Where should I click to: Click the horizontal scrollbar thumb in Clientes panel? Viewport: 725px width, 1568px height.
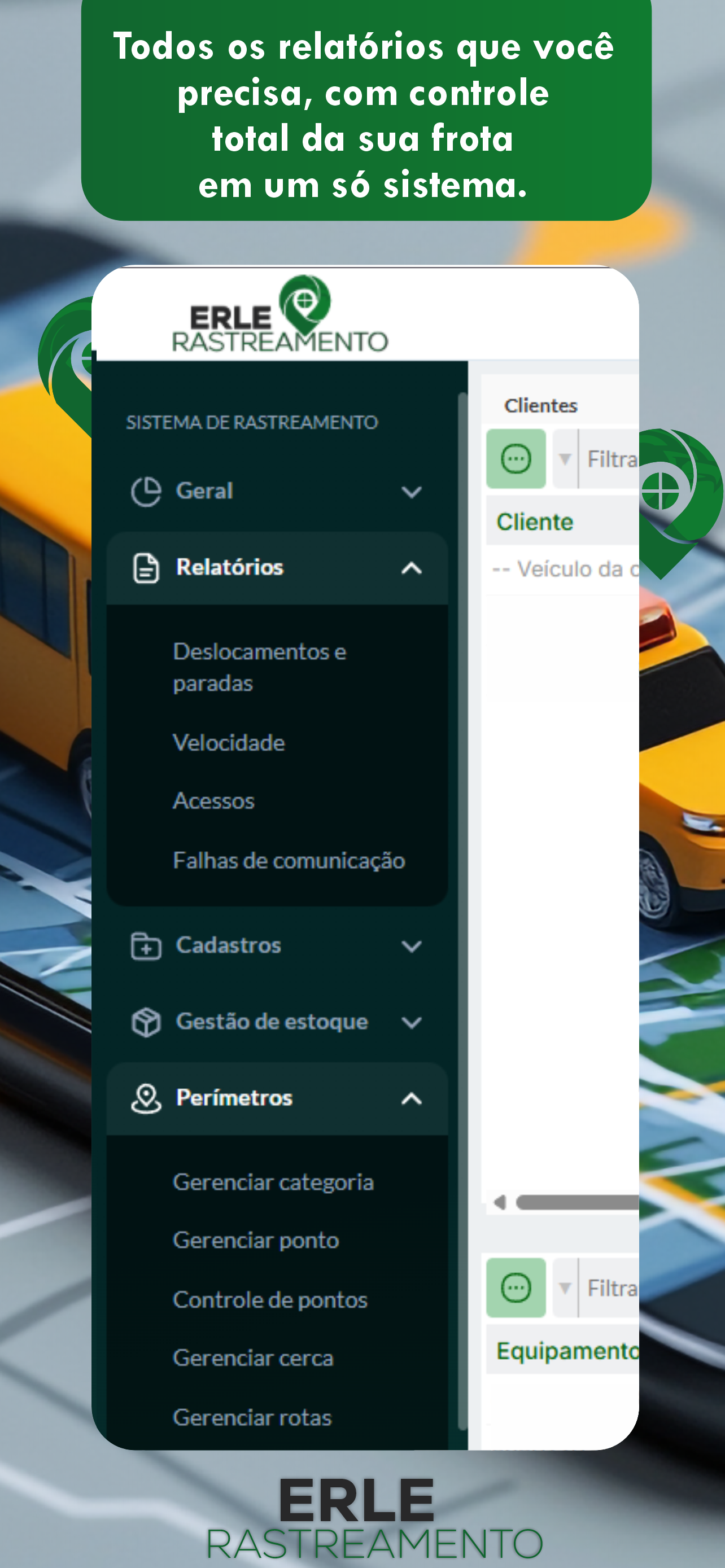point(577,1202)
